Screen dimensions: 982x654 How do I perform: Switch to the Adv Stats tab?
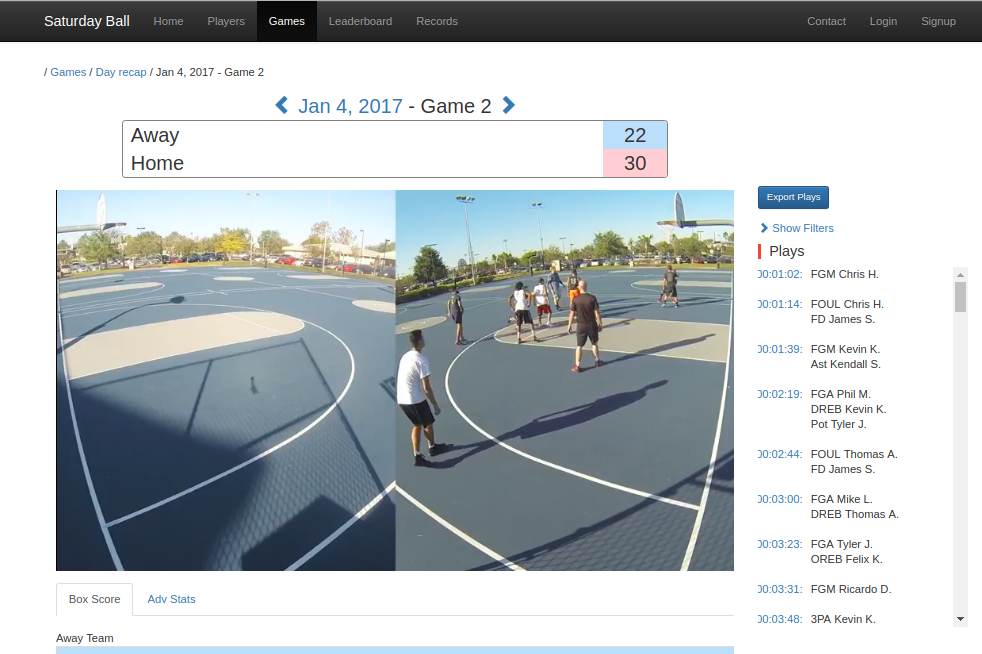(171, 599)
